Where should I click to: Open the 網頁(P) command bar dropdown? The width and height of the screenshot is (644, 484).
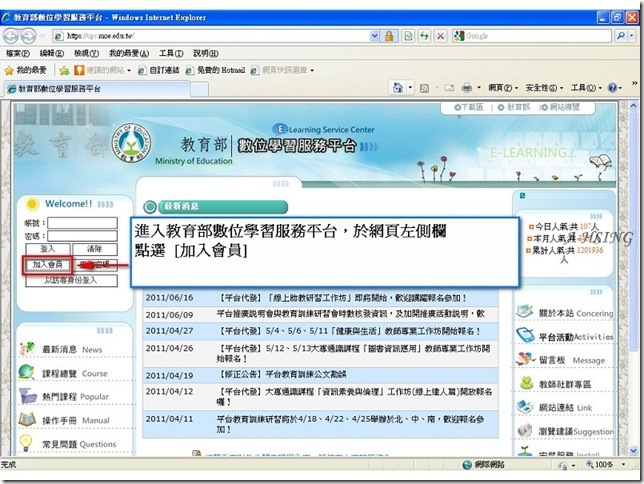point(504,88)
